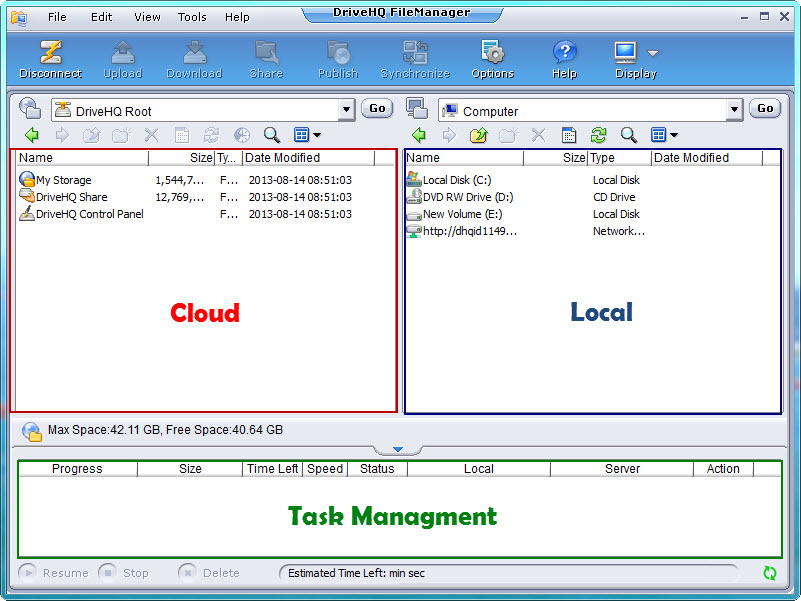Click the Display monitor icon
Viewport: 801px width, 601px height.
click(x=626, y=53)
